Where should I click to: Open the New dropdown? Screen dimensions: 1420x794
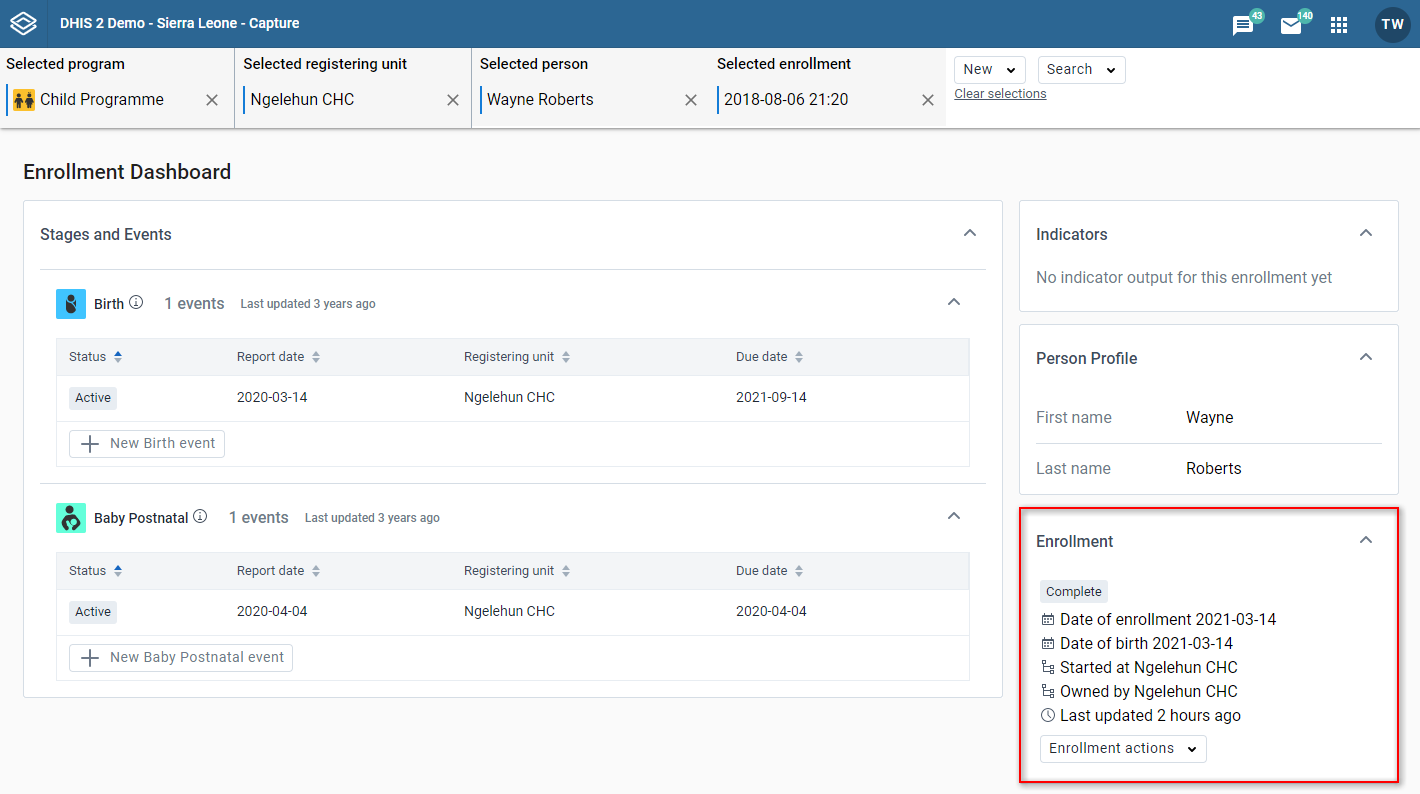(x=990, y=69)
